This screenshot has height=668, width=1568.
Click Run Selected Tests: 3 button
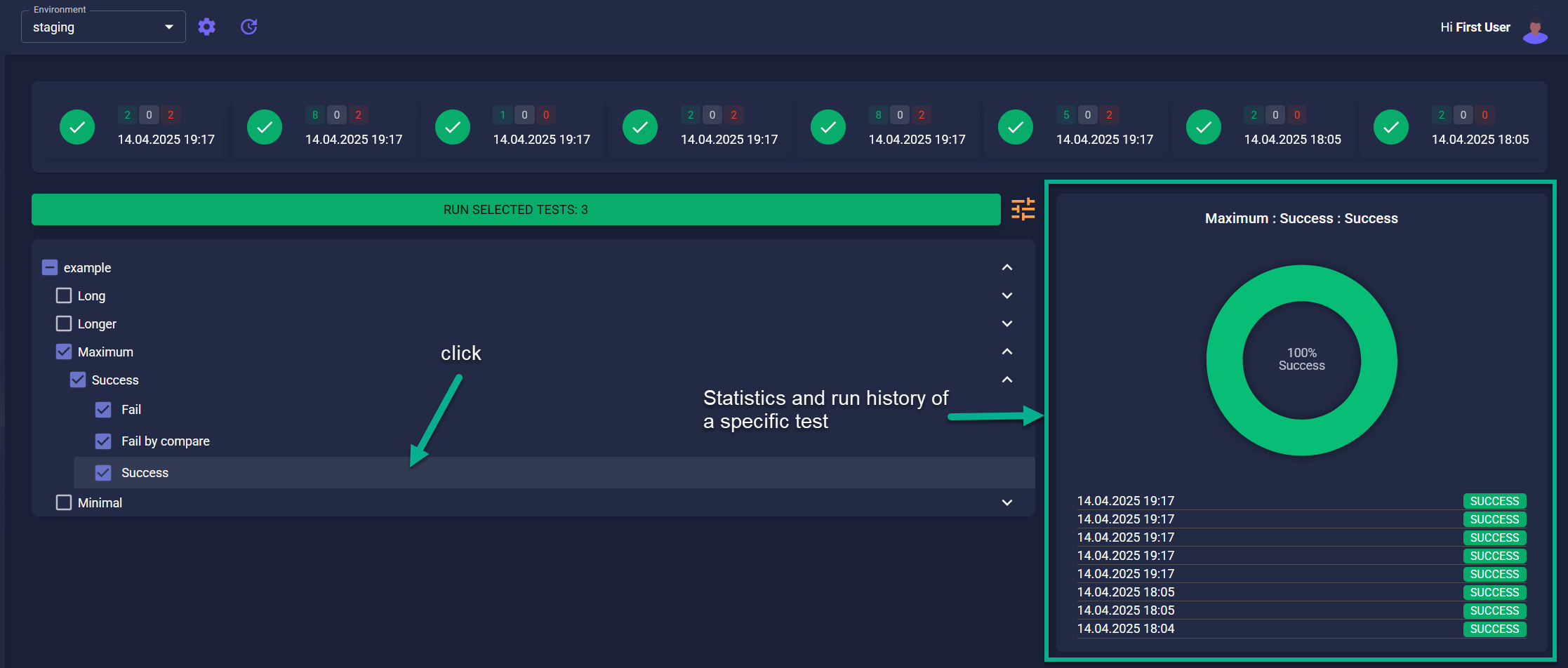[x=516, y=209]
